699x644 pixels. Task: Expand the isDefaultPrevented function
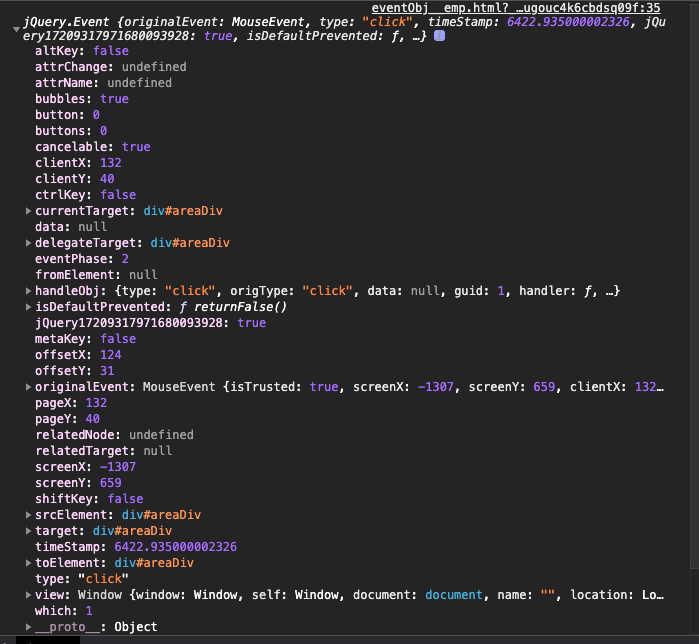[x=28, y=307]
